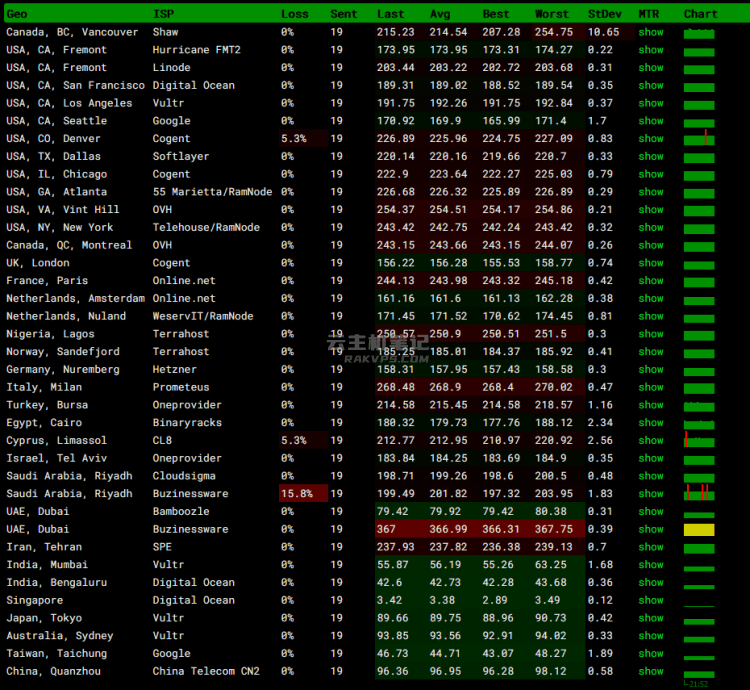Screen dimensions: 750x690
Task: Click chart bar with red spikes, Riyadh Buzinessware
Action: click(699, 493)
